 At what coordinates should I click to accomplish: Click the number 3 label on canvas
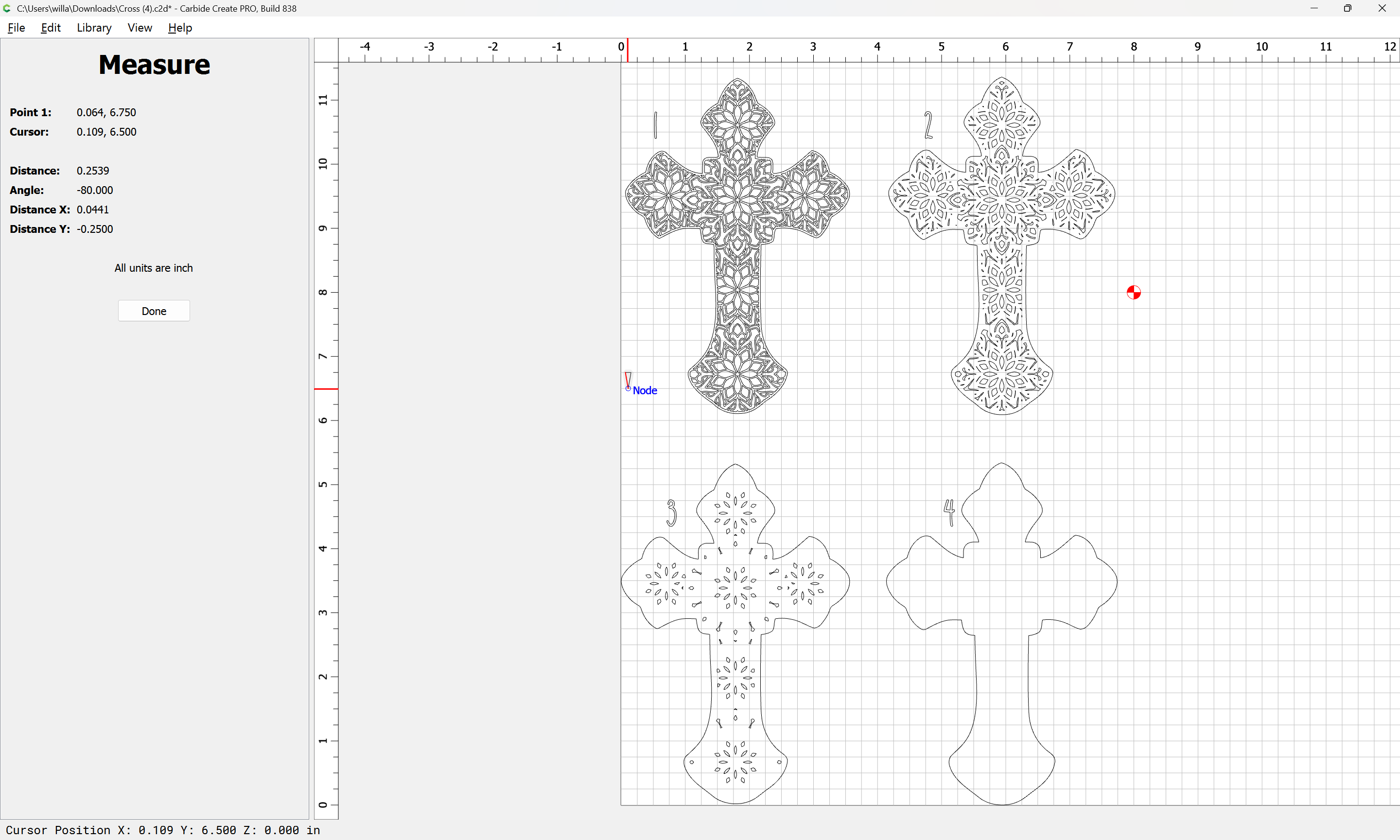(x=671, y=513)
